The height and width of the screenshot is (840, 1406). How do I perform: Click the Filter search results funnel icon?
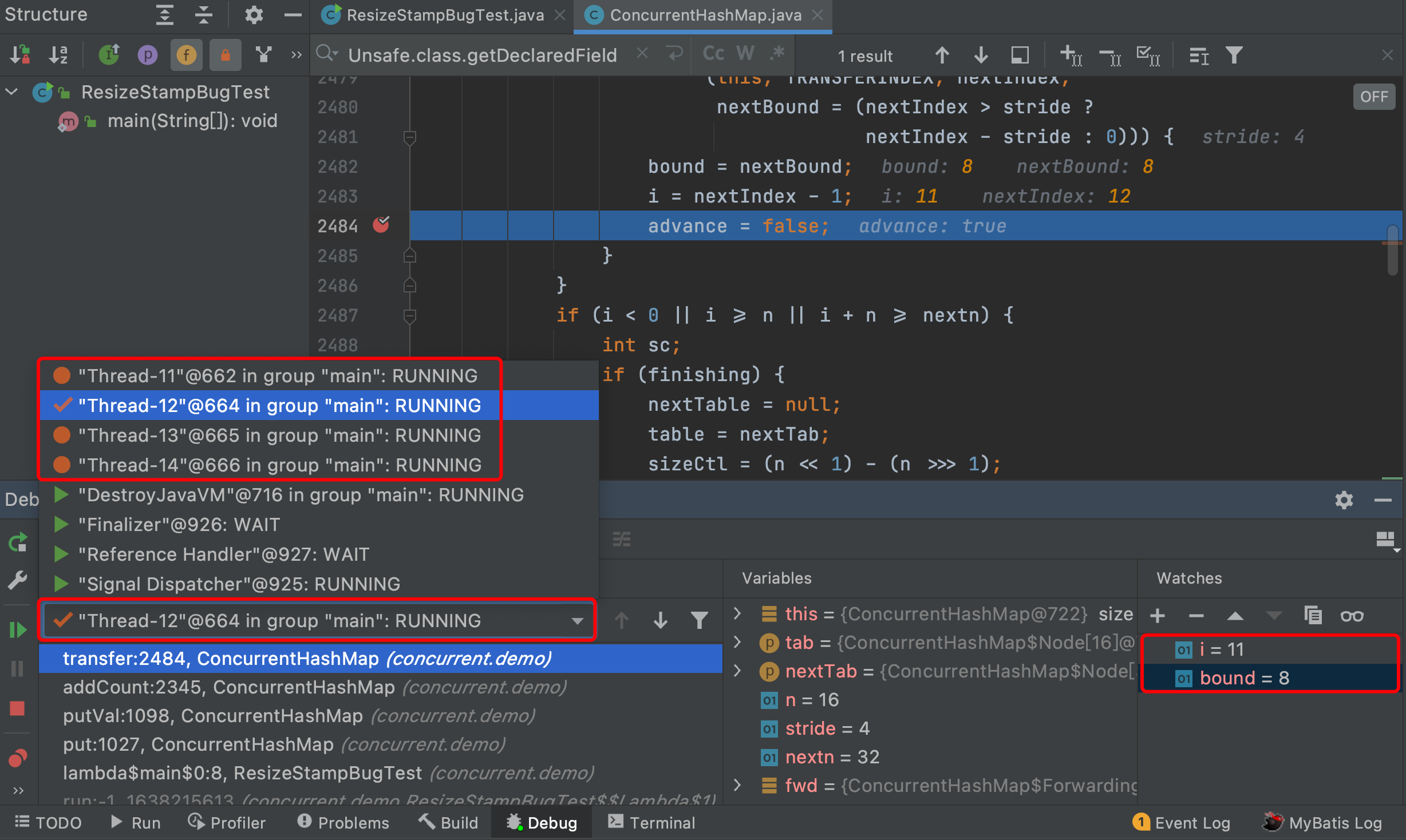tap(1234, 56)
